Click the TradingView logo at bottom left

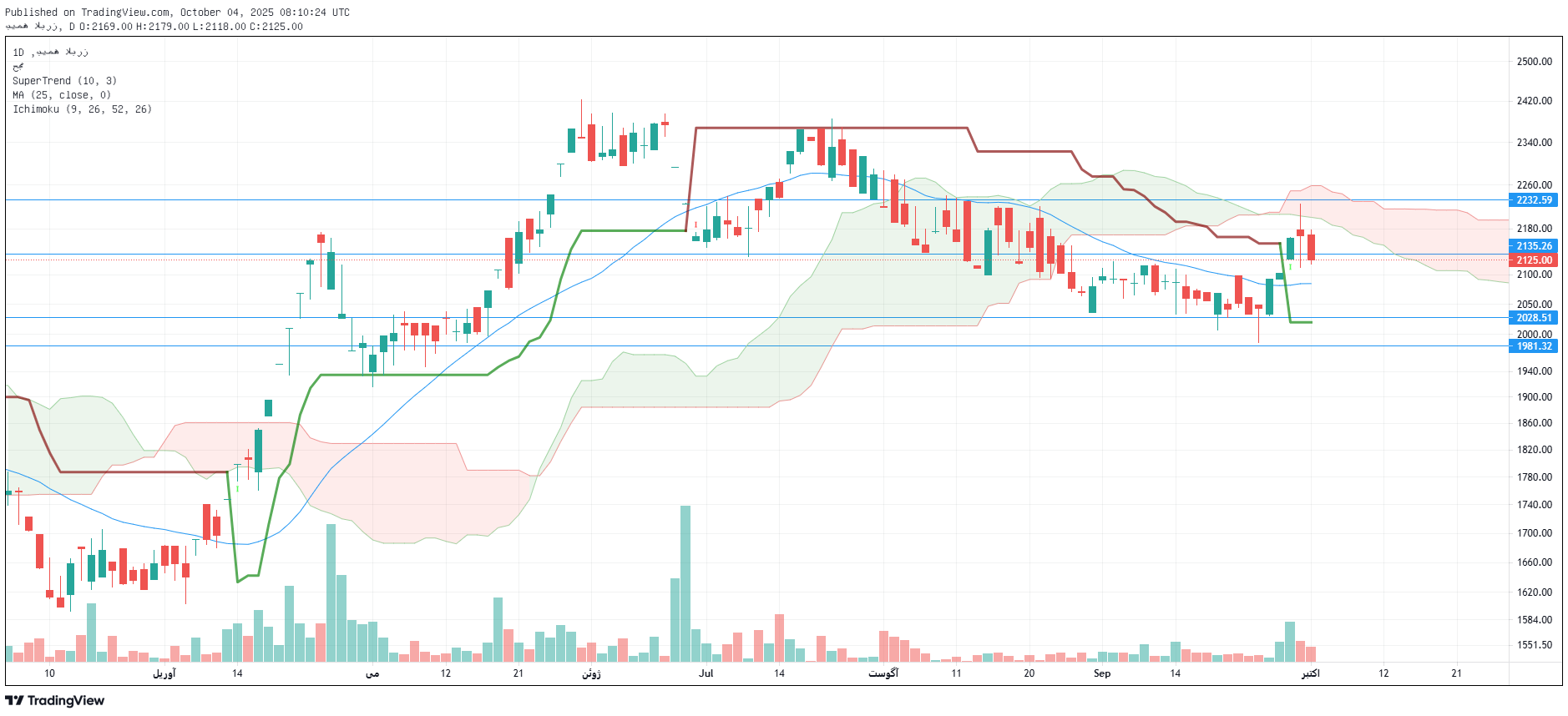(55, 700)
